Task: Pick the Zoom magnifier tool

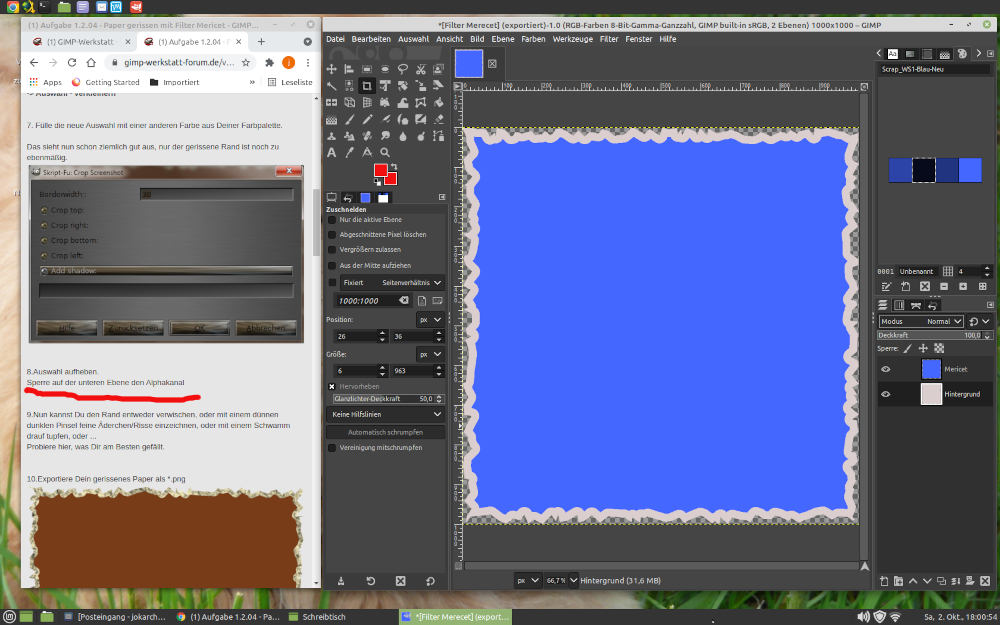Action: pyautogui.click(x=384, y=152)
